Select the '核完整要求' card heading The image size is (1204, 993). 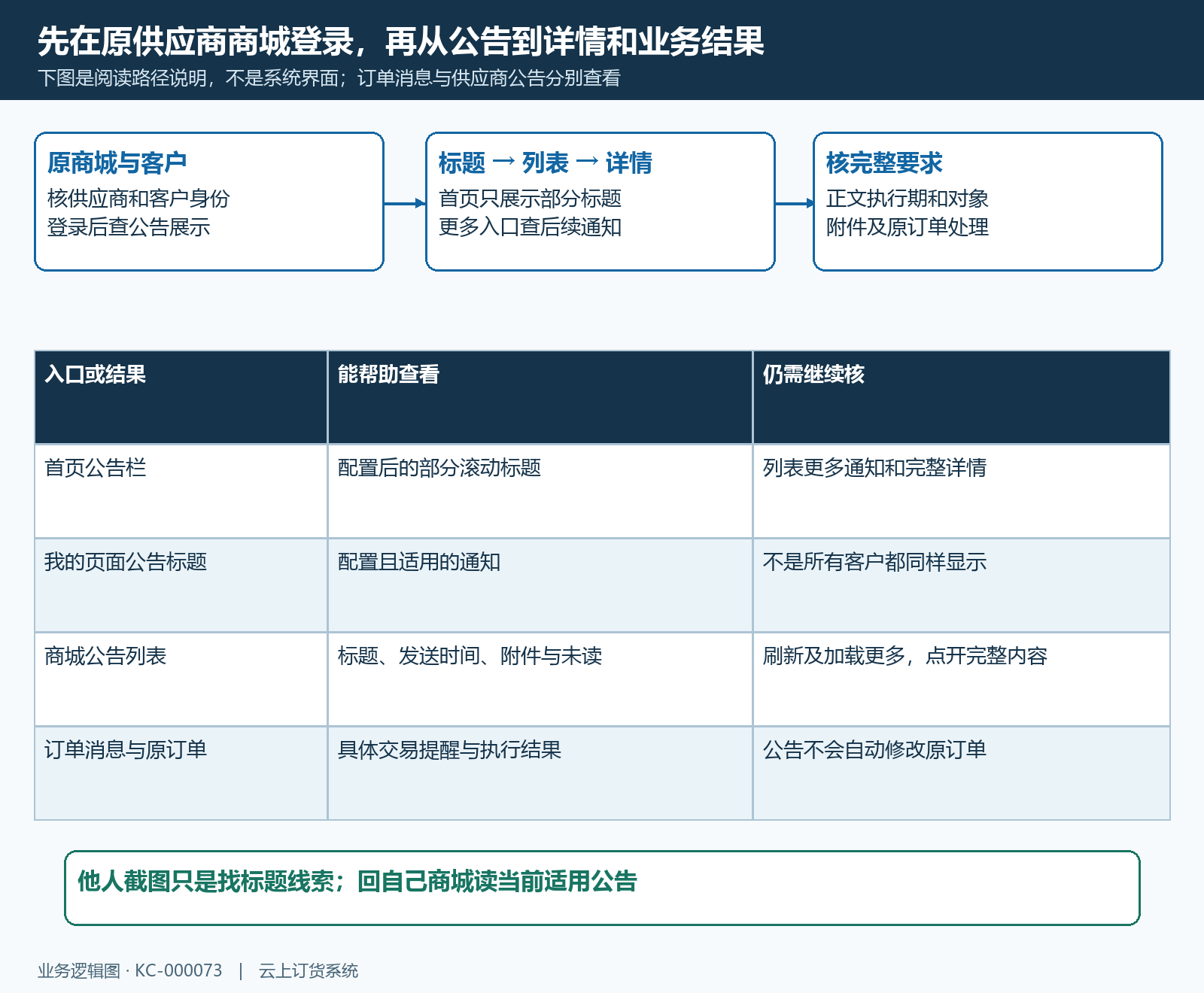[884, 162]
